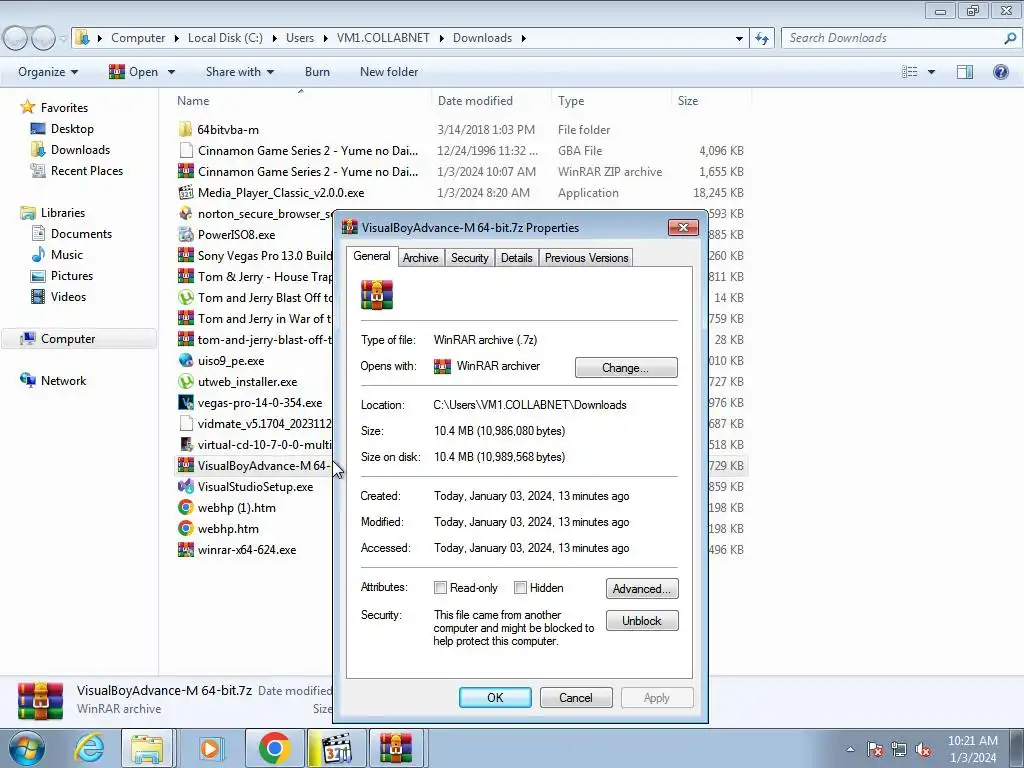Open the WinRAR taskbar icon

click(397, 748)
